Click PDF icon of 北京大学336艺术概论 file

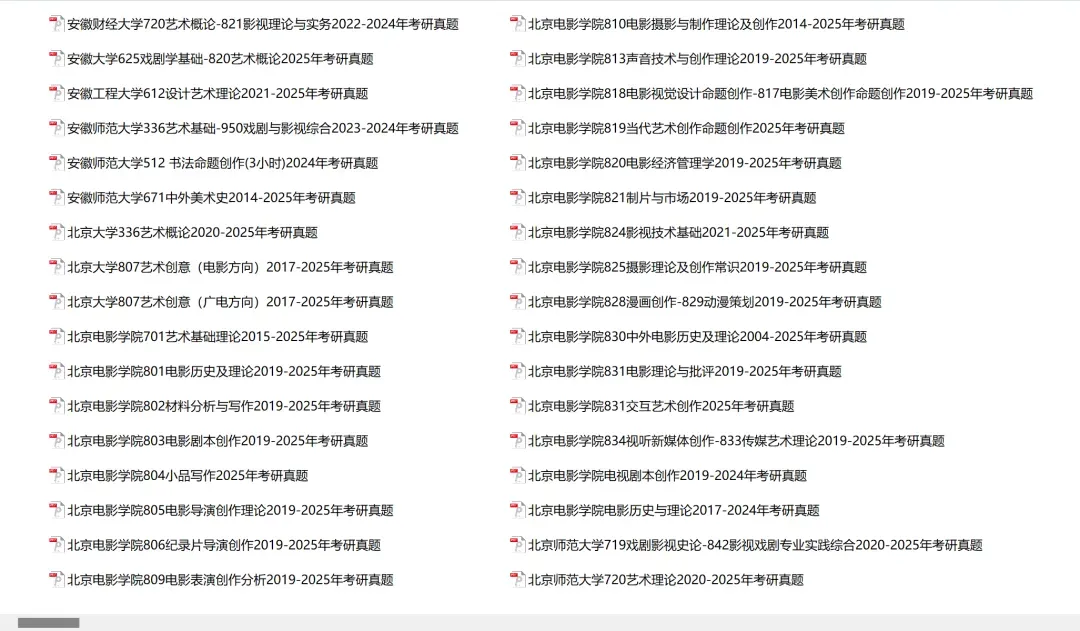(56, 232)
